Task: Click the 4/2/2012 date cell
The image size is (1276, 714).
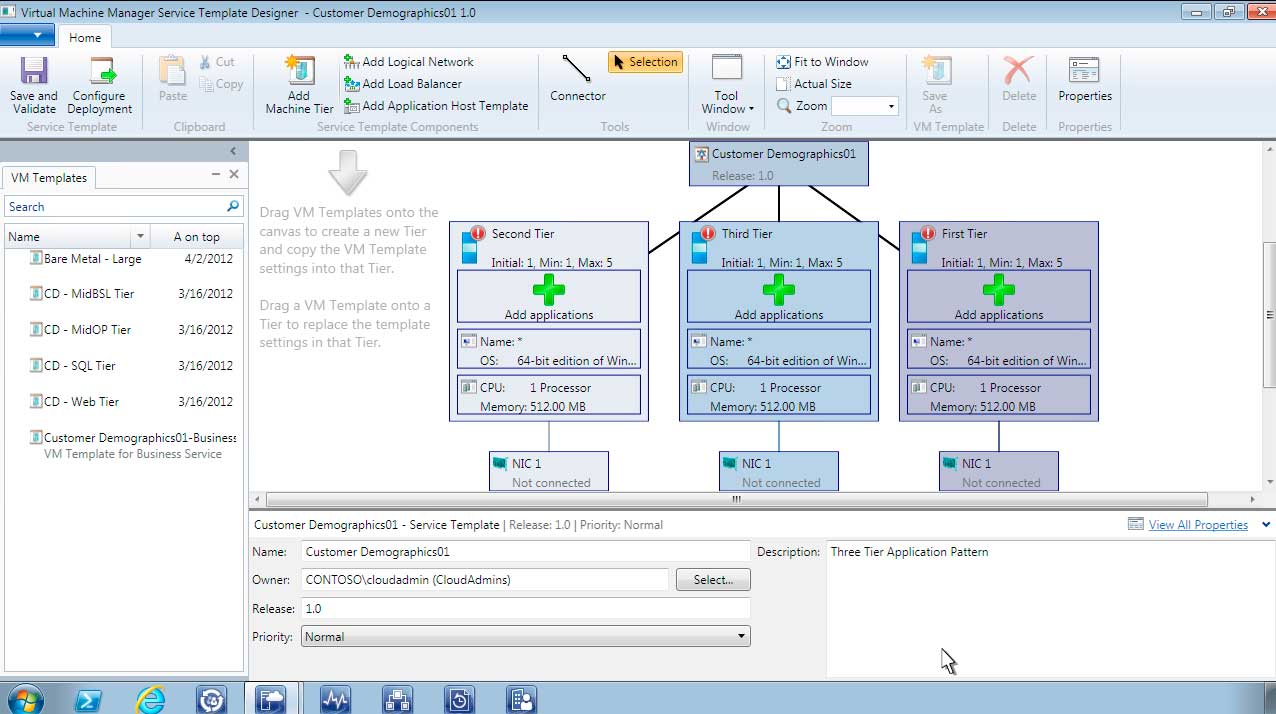Action: pos(208,259)
